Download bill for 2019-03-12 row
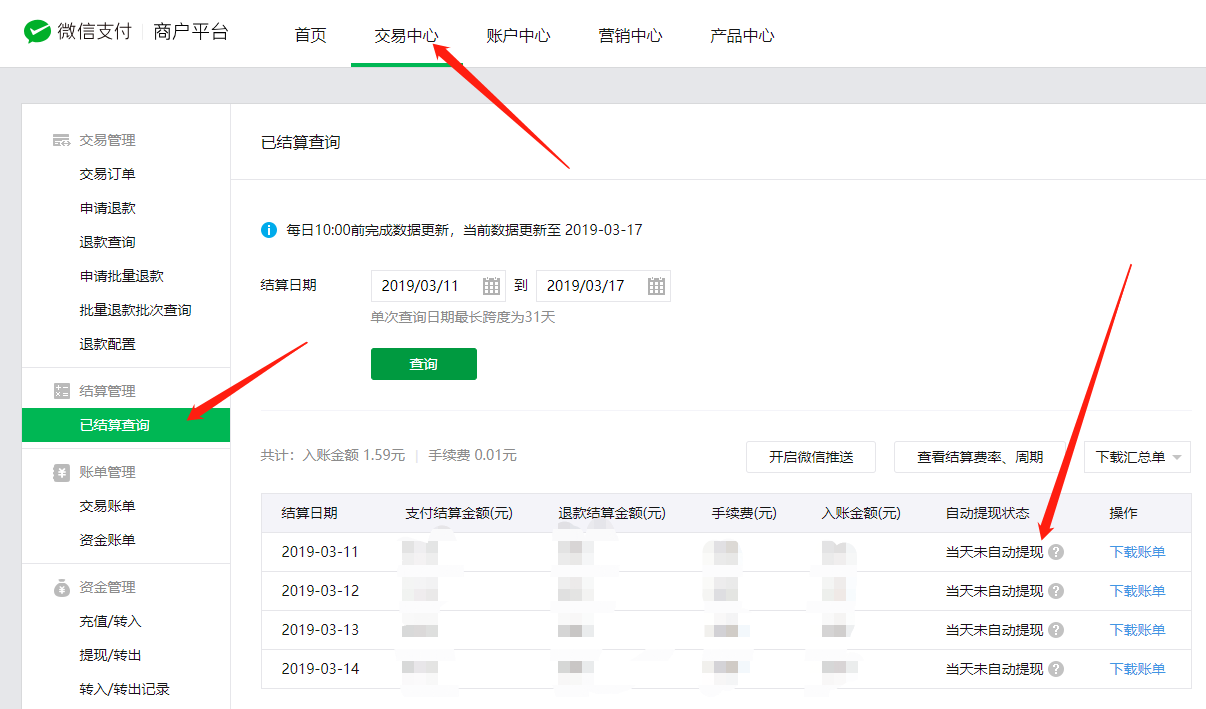This screenshot has height=709, width=1206. pos(1137,591)
